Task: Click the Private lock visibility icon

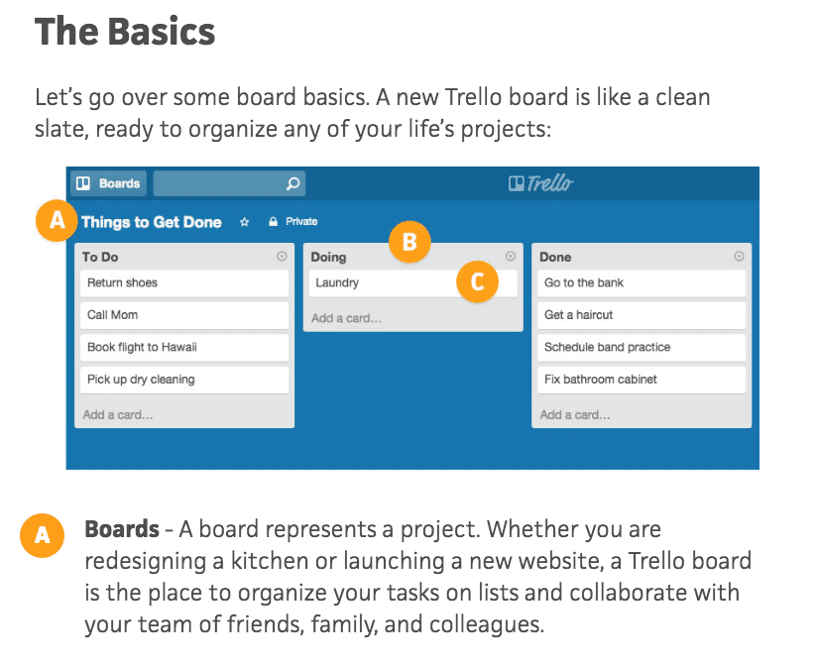Action: 272,222
